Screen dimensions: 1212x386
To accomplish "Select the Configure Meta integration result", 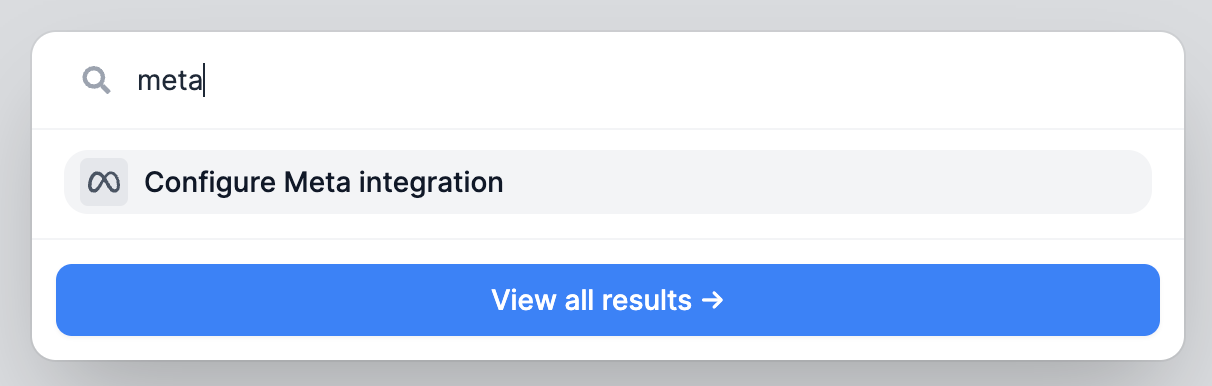I will point(608,182).
